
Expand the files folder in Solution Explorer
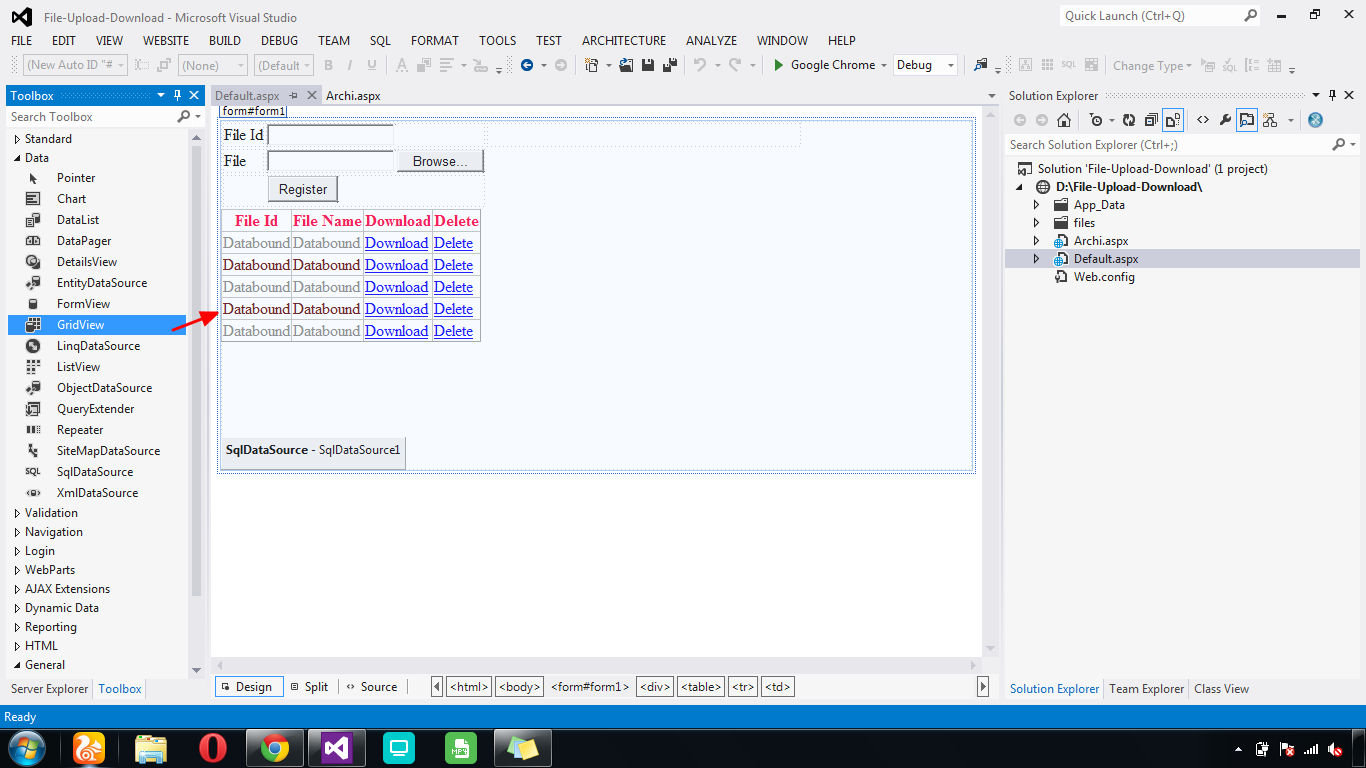point(1036,223)
